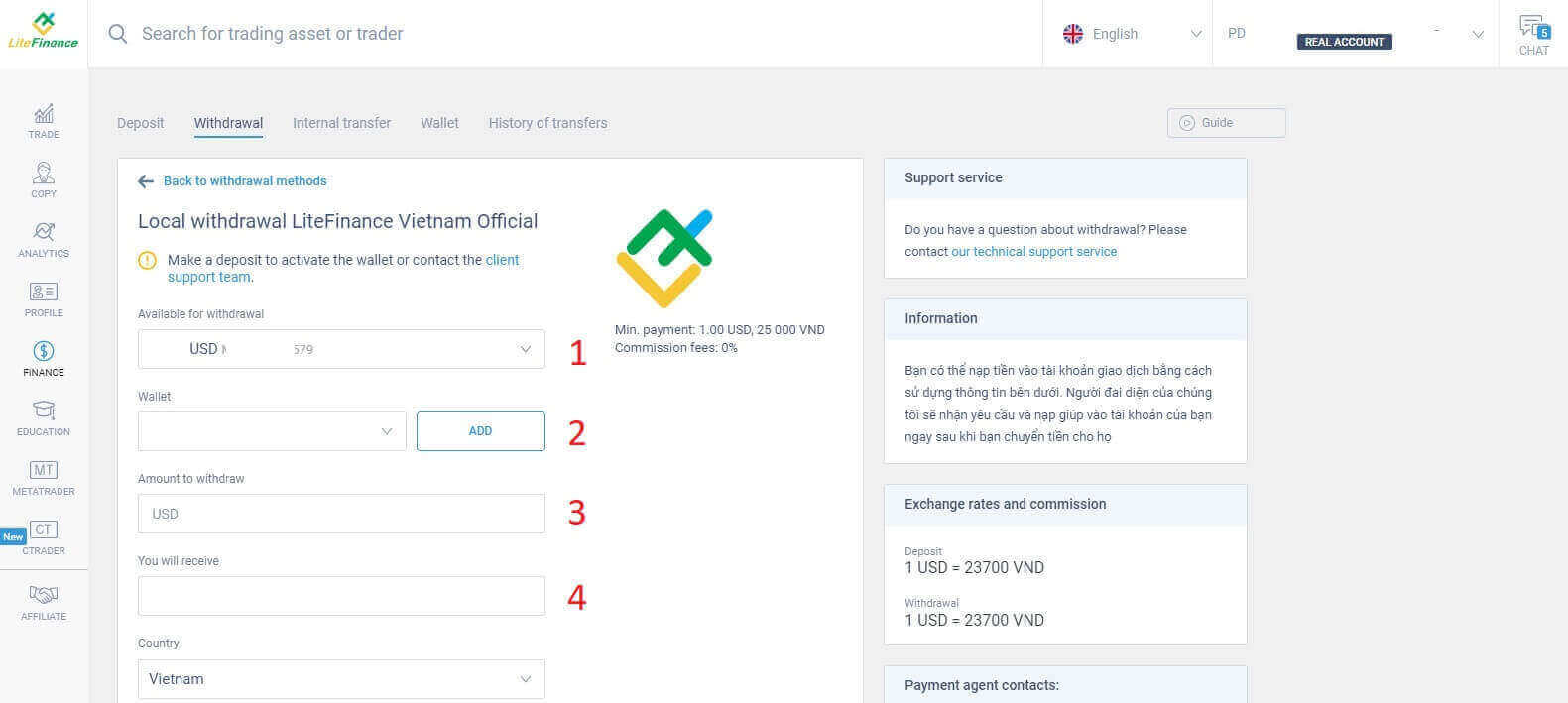Open the Trade section in sidebar
Viewport: 1568px width, 703px height.
tap(44, 121)
